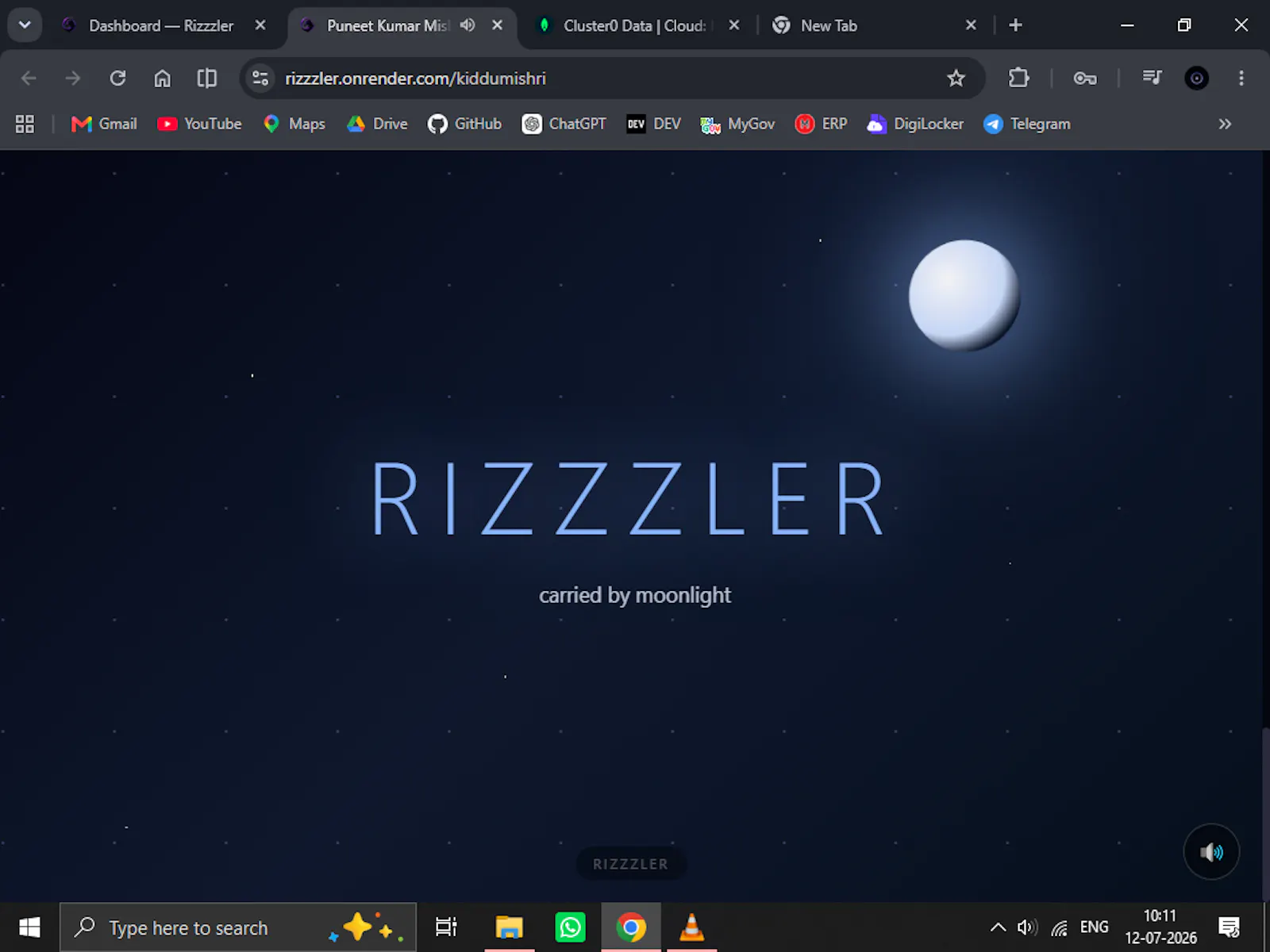Go forward to next page
The width and height of the screenshot is (1270, 952).
pos(73,79)
